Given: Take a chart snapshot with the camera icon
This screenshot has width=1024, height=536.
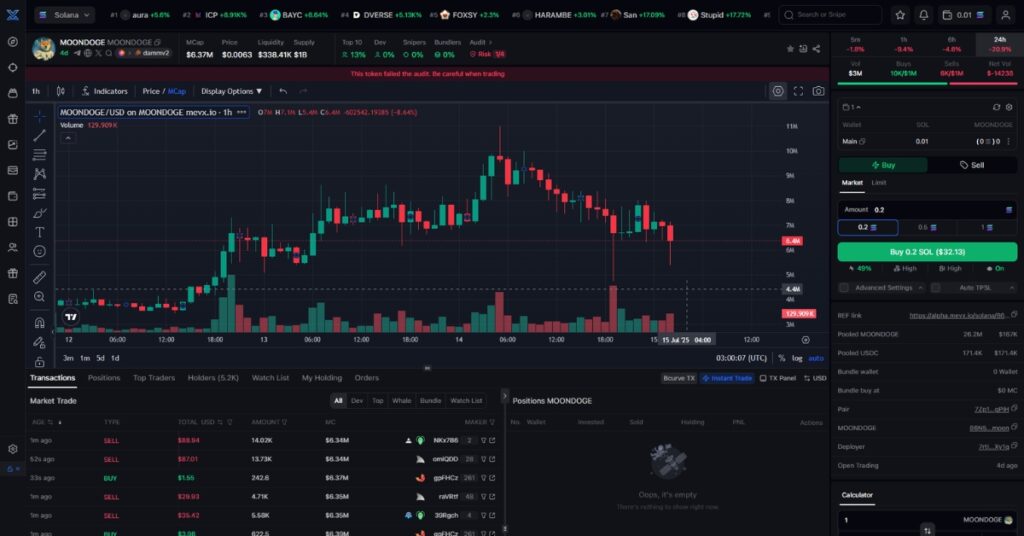Looking at the screenshot, I should pyautogui.click(x=818, y=91).
